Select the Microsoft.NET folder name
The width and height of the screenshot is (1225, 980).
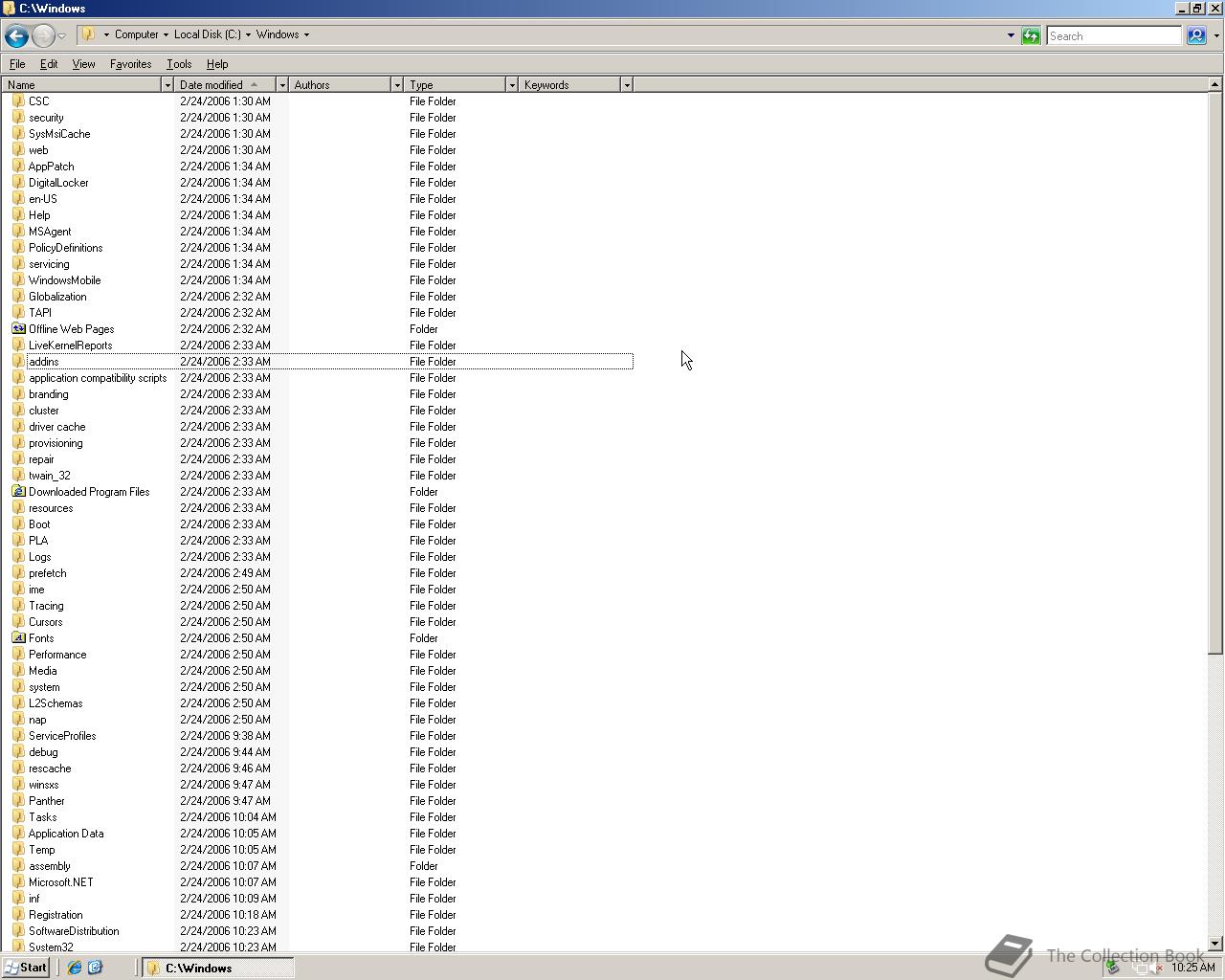(x=60, y=882)
